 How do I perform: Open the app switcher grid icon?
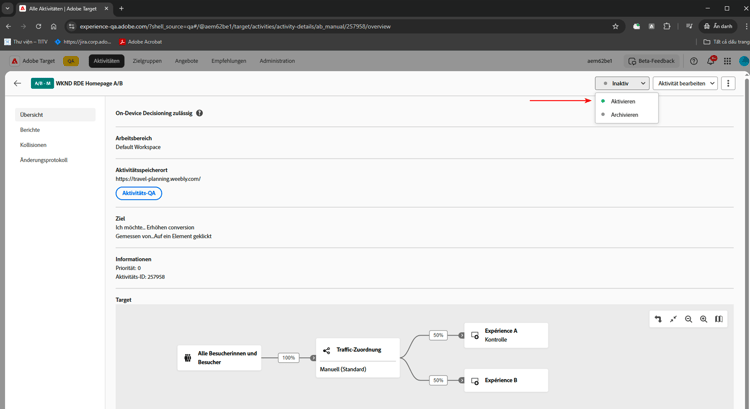pos(728,61)
